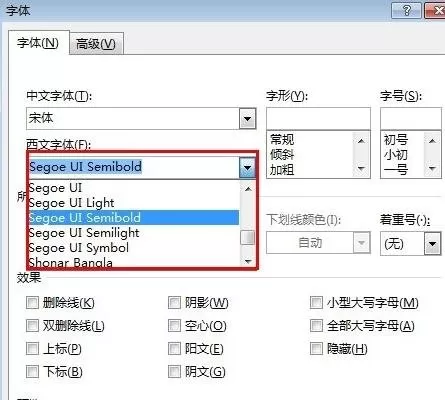Check the 阴影 shadow option

174,303
